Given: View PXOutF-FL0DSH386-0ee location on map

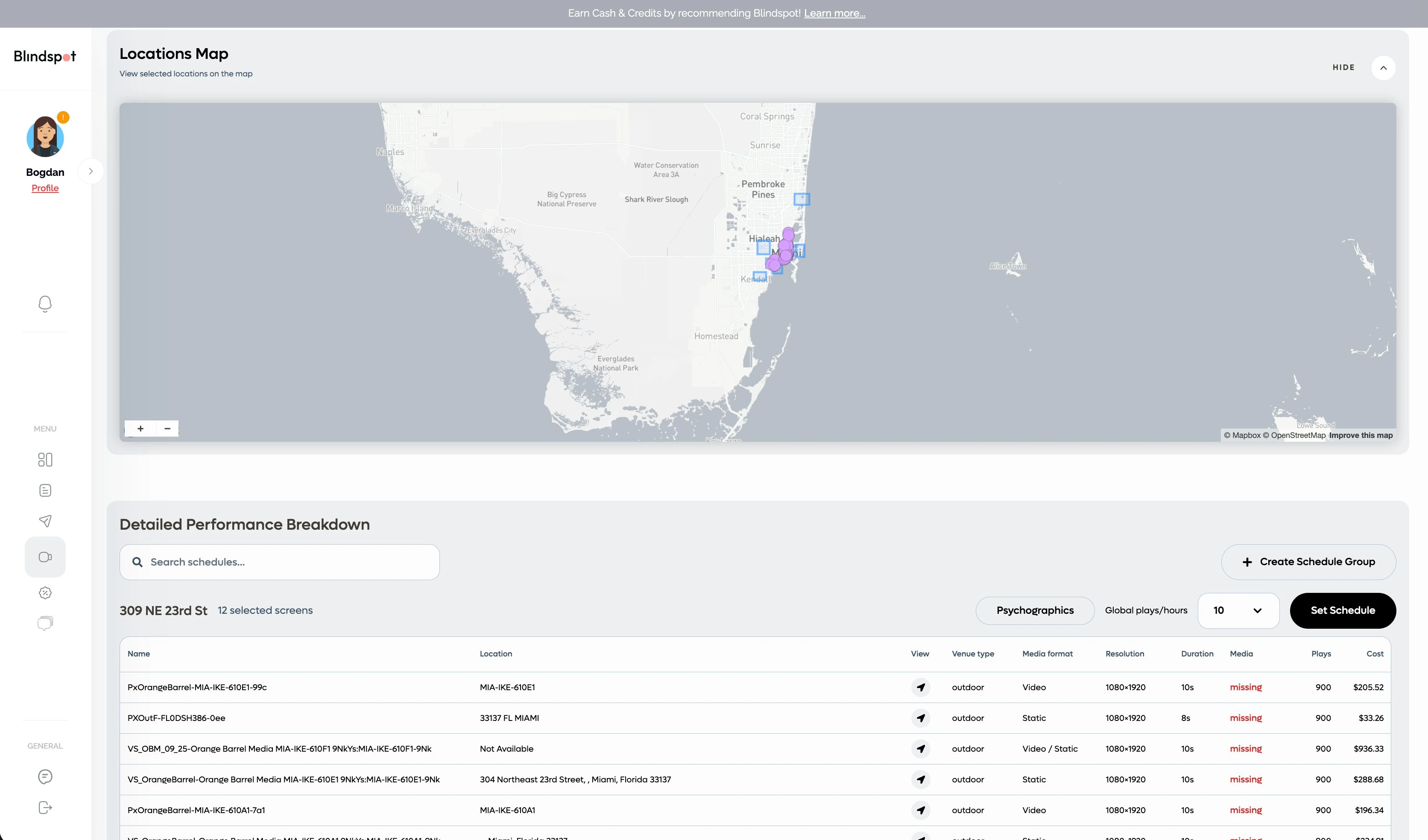Looking at the screenshot, I should coord(921,718).
